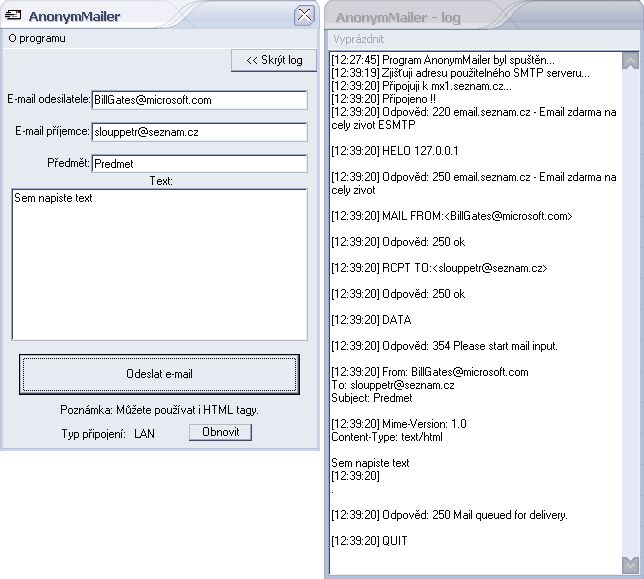Click the E-mail příjemce input field
This screenshot has height=579, width=644.
point(200,132)
